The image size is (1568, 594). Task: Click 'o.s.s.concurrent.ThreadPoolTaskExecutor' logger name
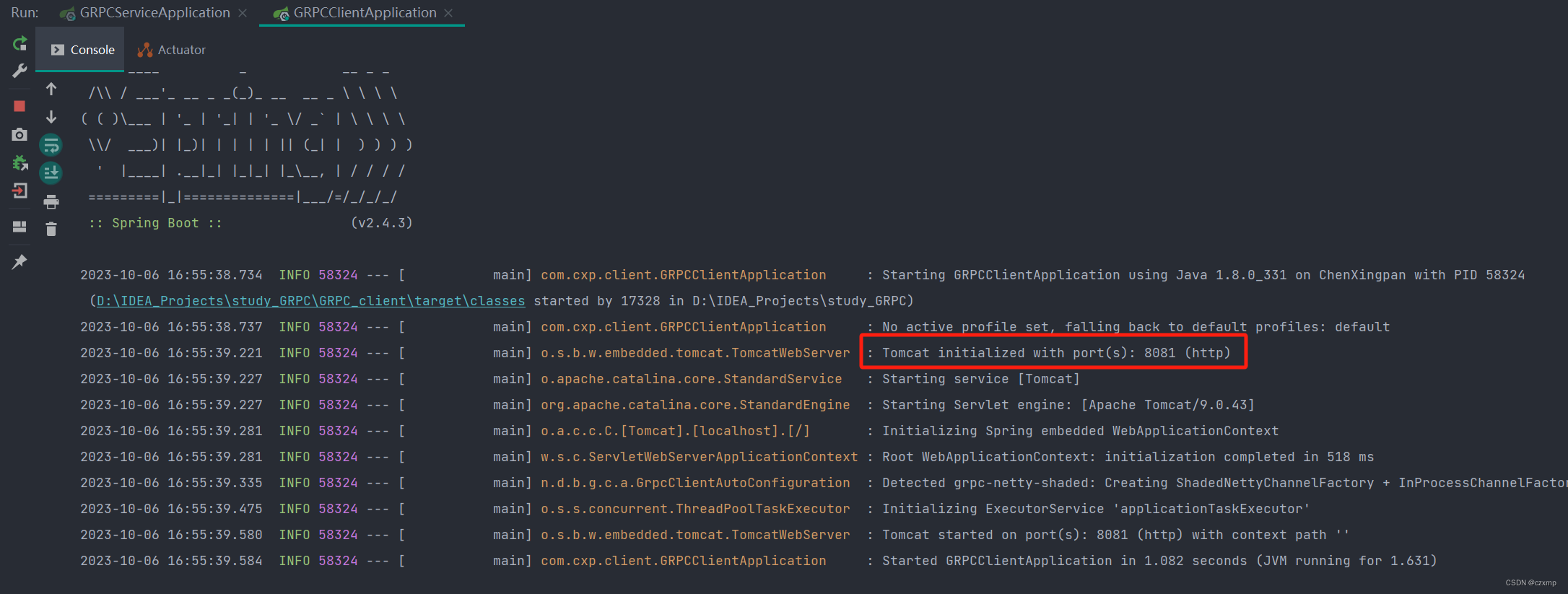pos(695,509)
